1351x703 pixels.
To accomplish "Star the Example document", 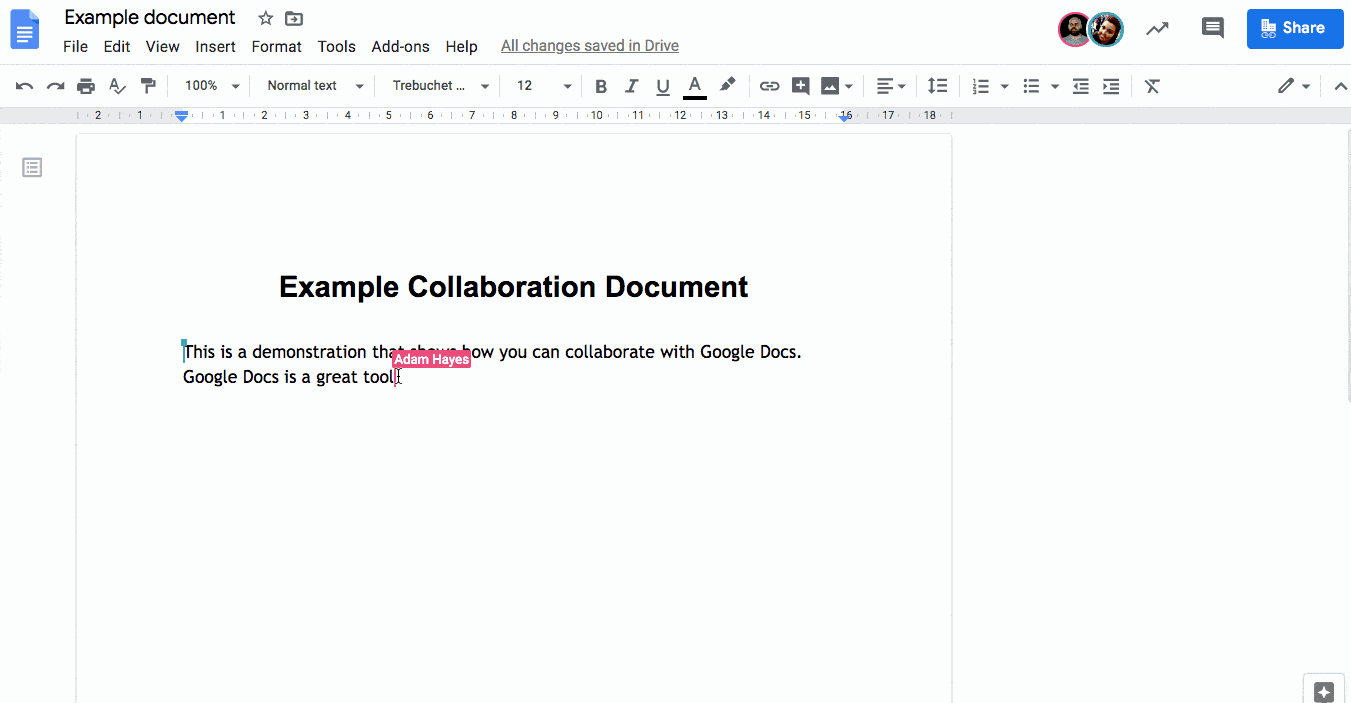I will (x=265, y=18).
